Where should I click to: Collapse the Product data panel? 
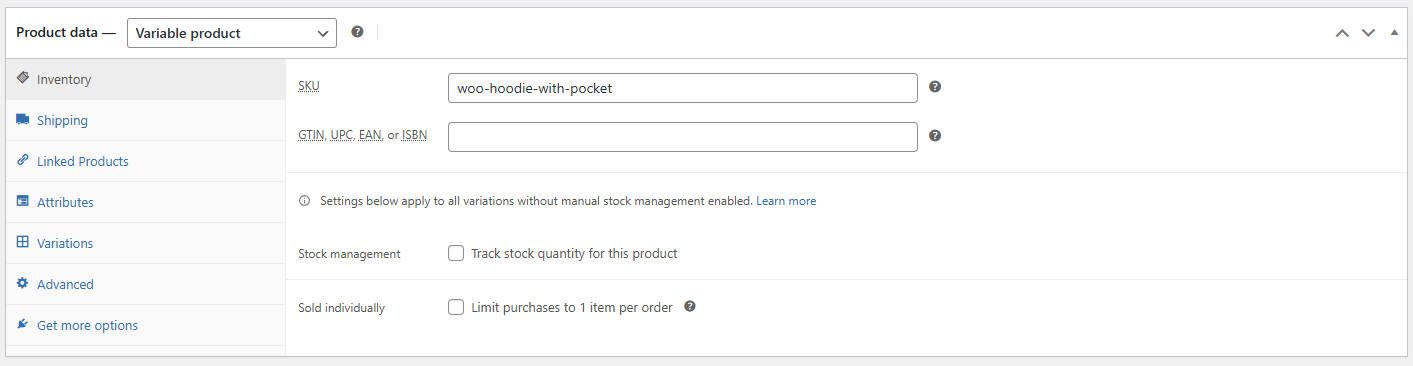(1395, 33)
